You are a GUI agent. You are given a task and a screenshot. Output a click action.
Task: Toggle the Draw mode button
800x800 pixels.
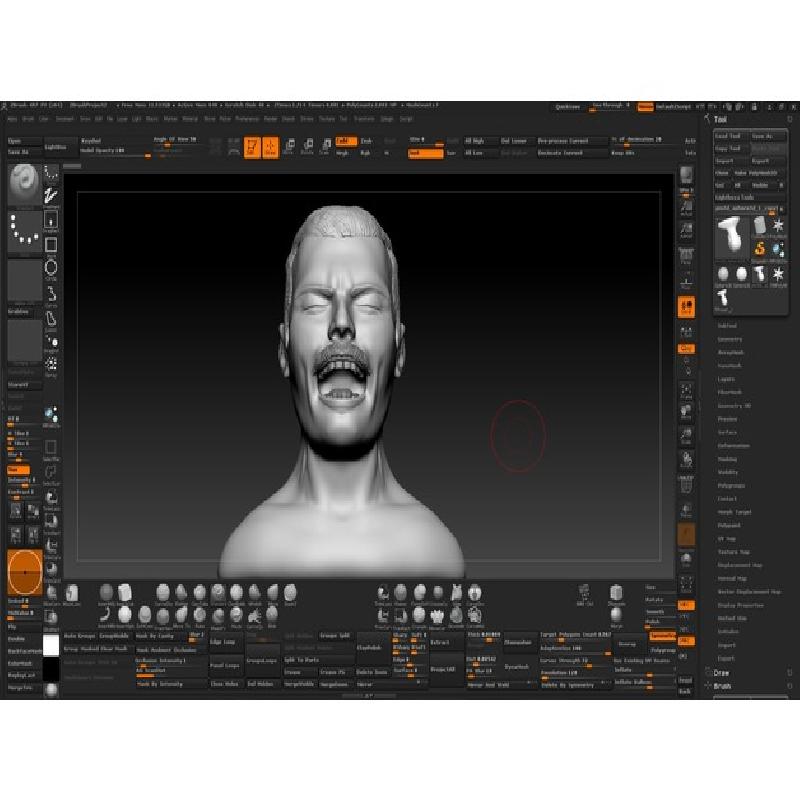tap(270, 147)
